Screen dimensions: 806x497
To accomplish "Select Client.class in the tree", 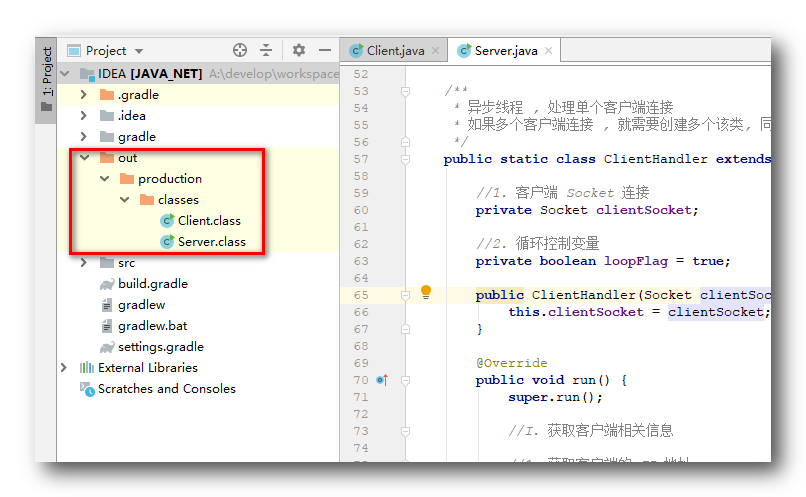I will tap(209, 220).
